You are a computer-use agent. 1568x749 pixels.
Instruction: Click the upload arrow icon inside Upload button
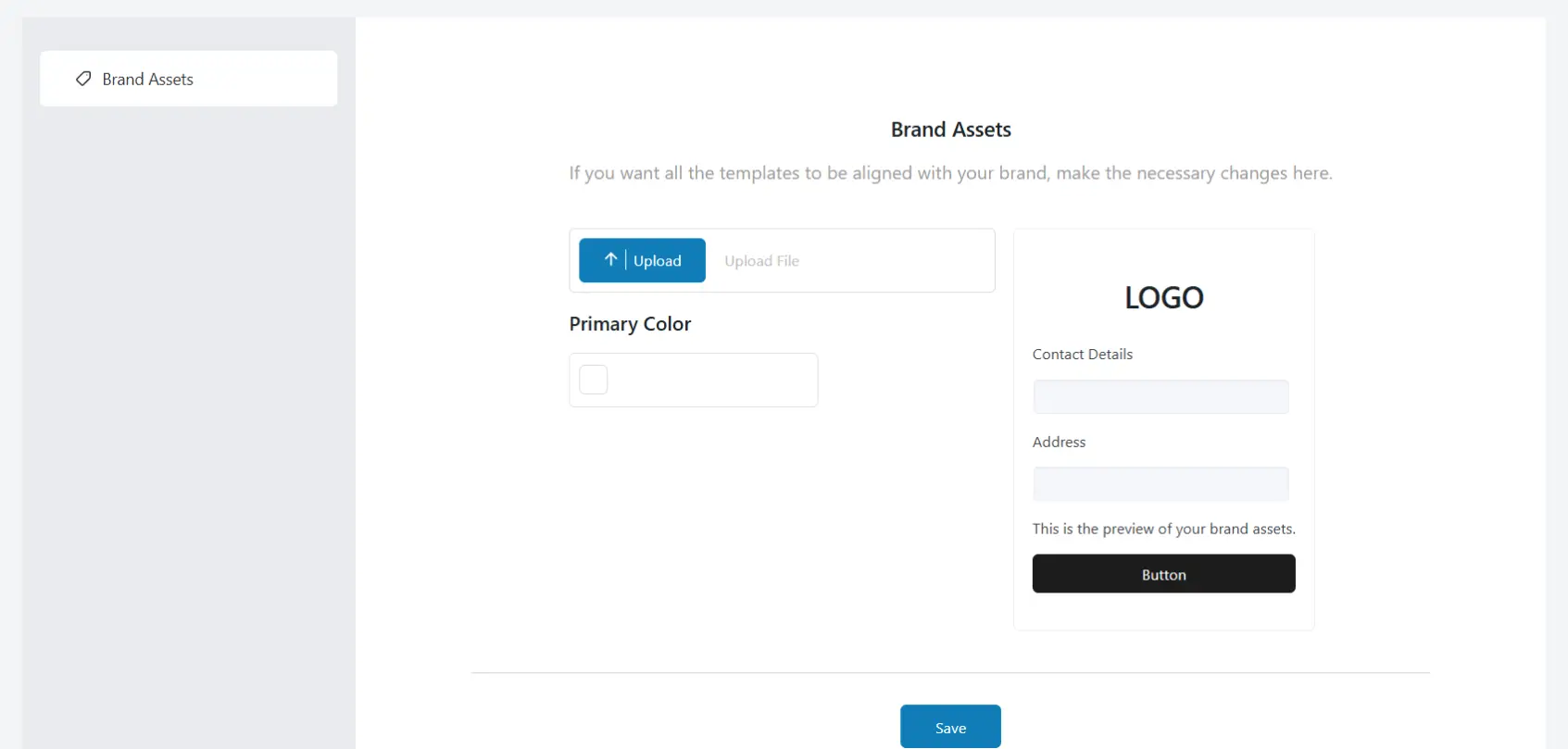(611, 260)
